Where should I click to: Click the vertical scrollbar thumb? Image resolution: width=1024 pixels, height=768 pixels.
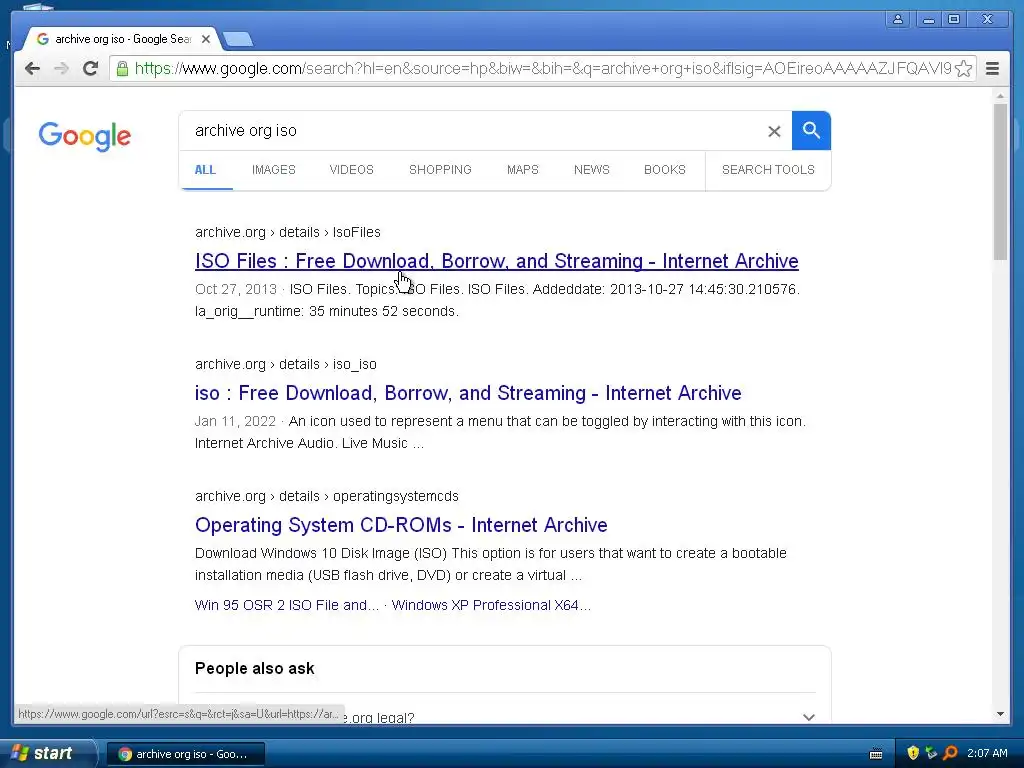pyautogui.click(x=1000, y=182)
